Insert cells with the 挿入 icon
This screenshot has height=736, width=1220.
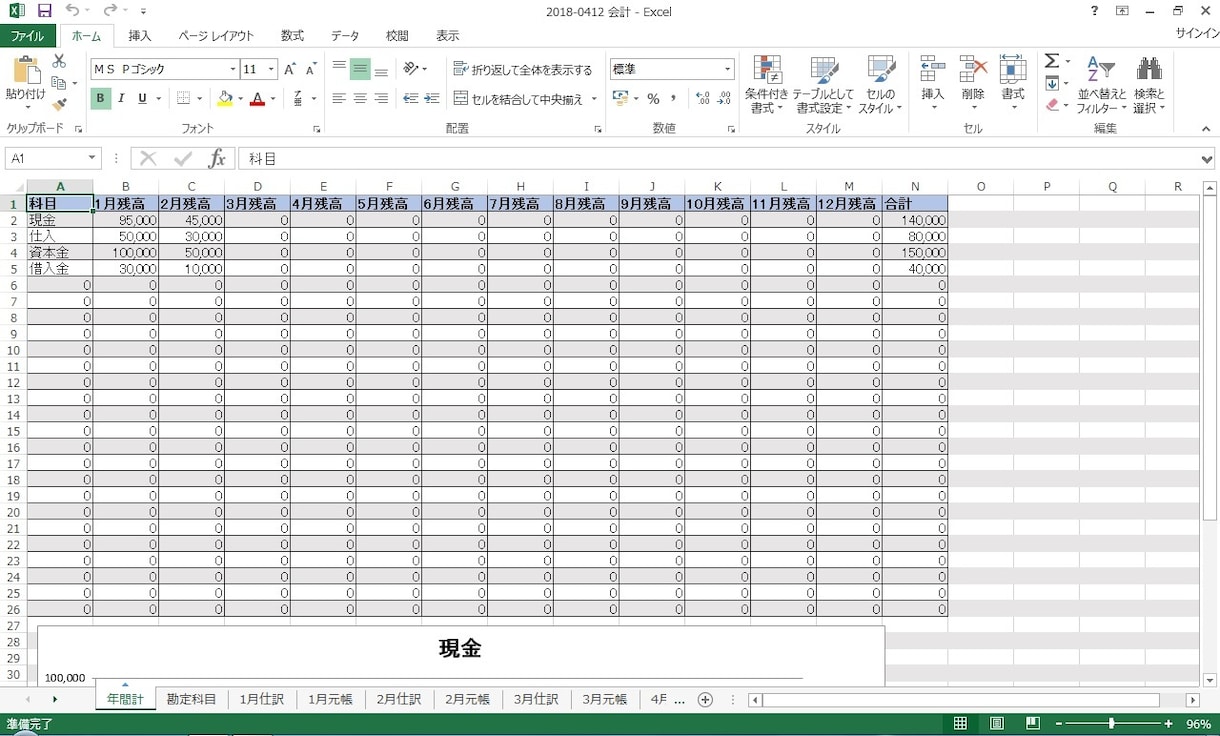[x=932, y=85]
